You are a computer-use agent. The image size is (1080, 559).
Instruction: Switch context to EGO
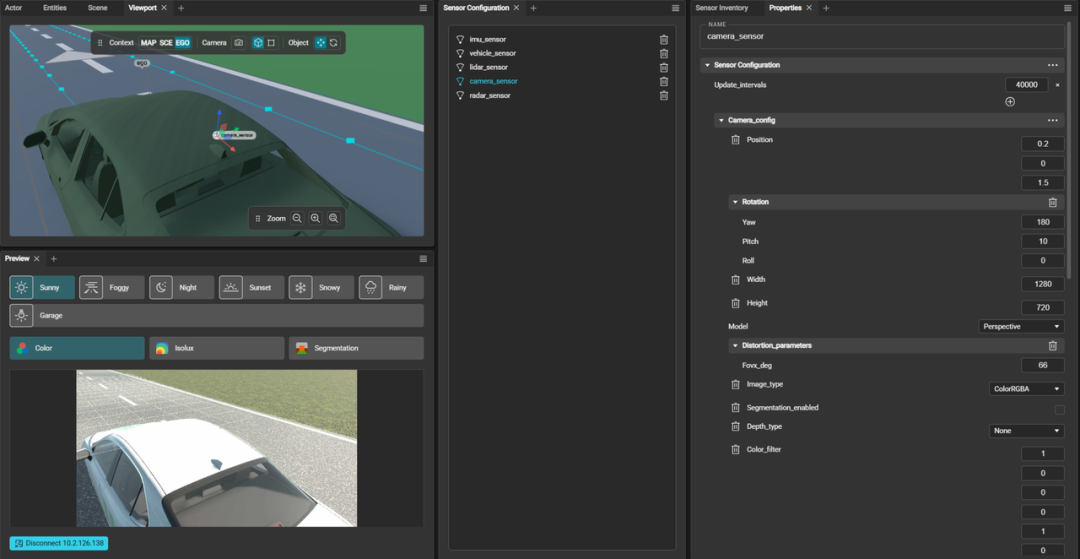(183, 43)
